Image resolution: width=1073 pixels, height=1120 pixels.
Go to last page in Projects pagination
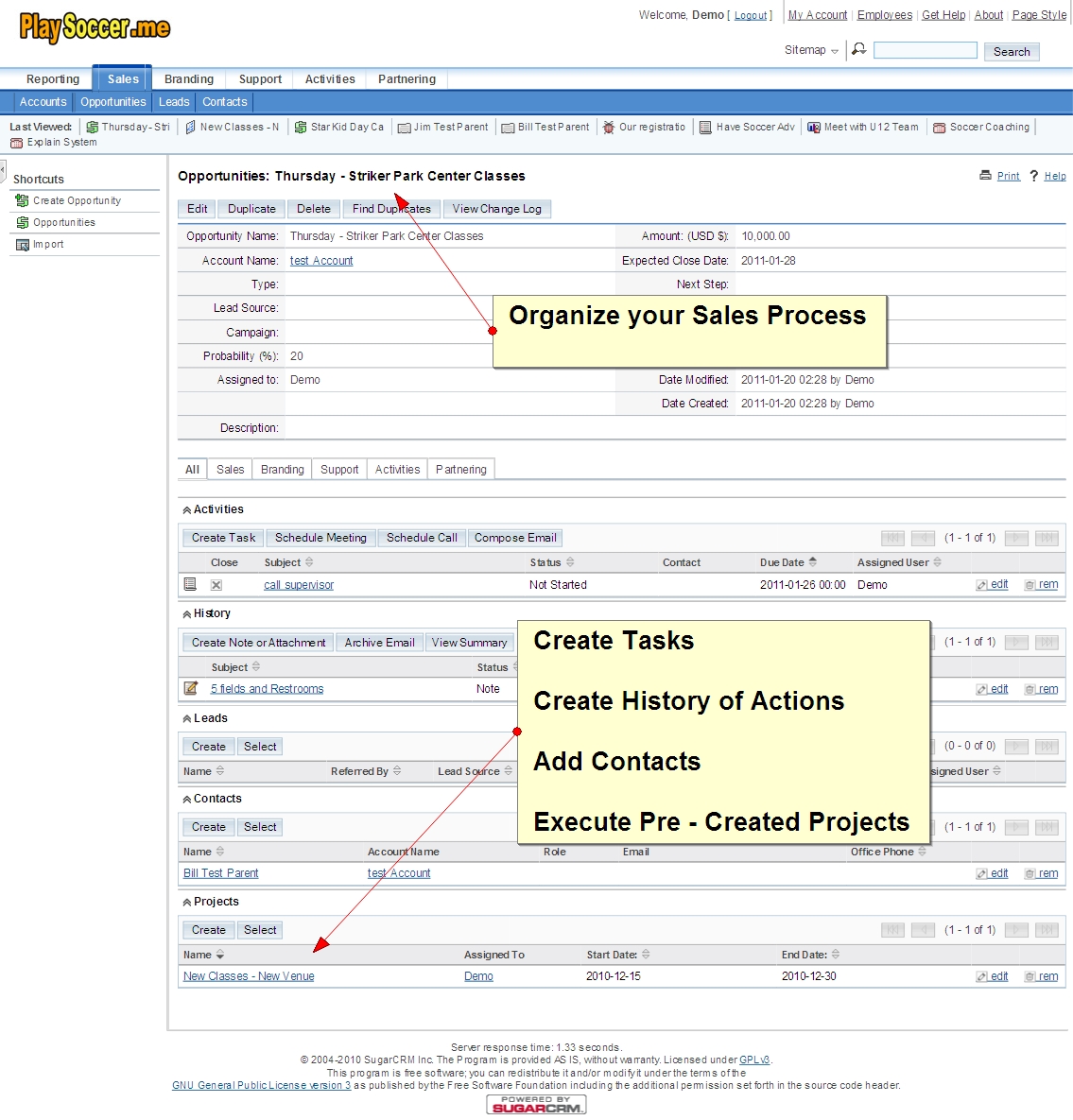pyautogui.click(x=1047, y=930)
